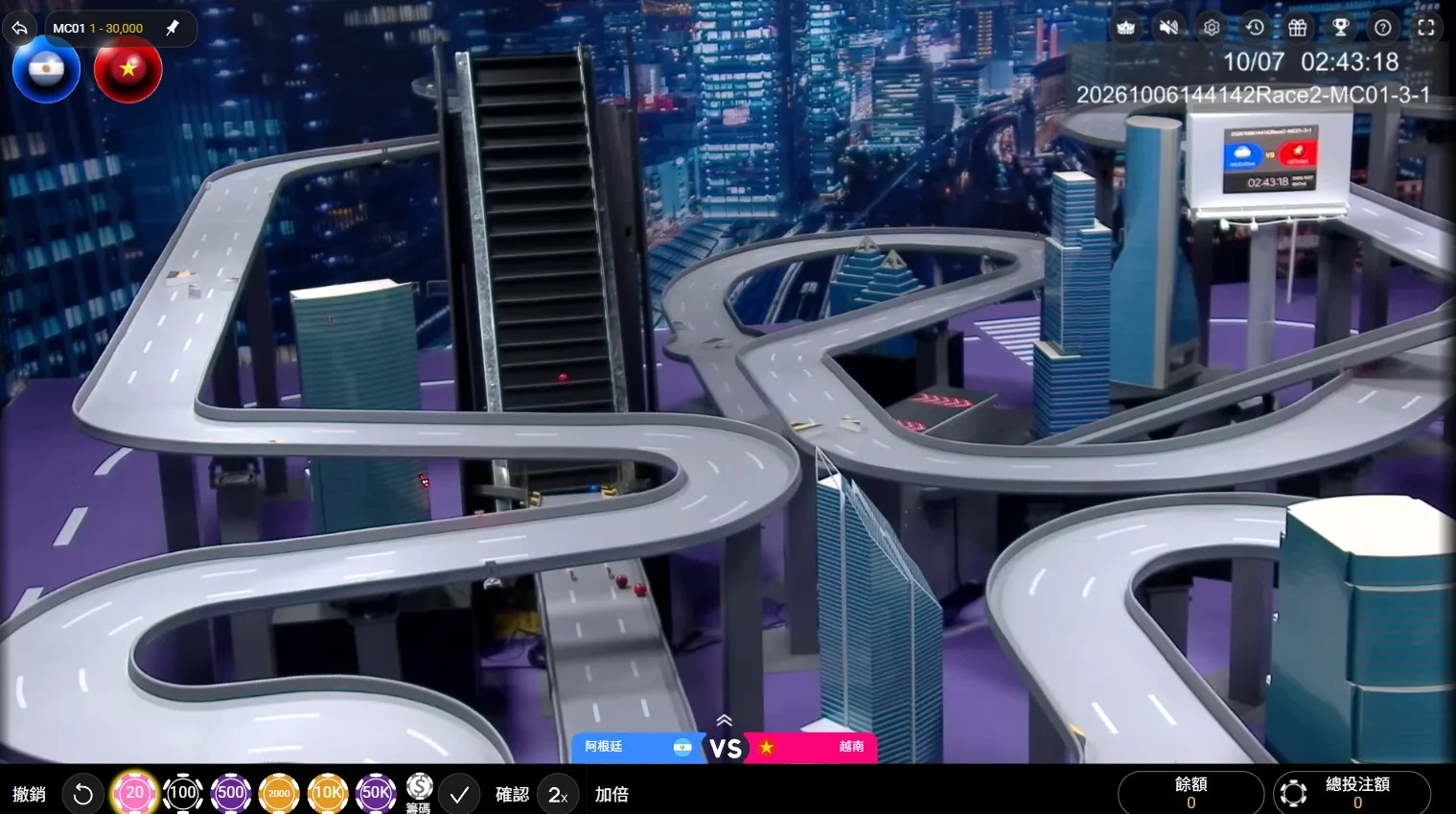Viewport: 1456px width, 814px height.
Task: Select the purple 500 chip
Action: pos(231,793)
